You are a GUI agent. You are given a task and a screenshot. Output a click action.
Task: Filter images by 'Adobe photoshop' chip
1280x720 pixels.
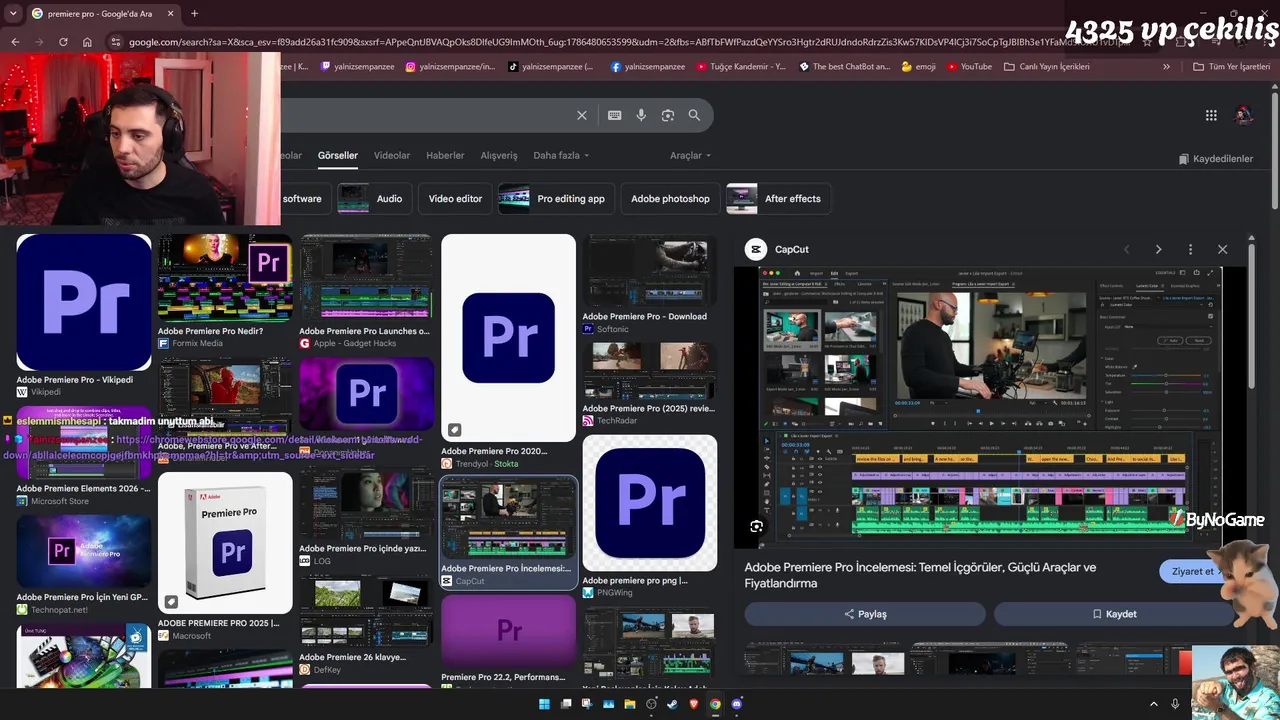[670, 199]
